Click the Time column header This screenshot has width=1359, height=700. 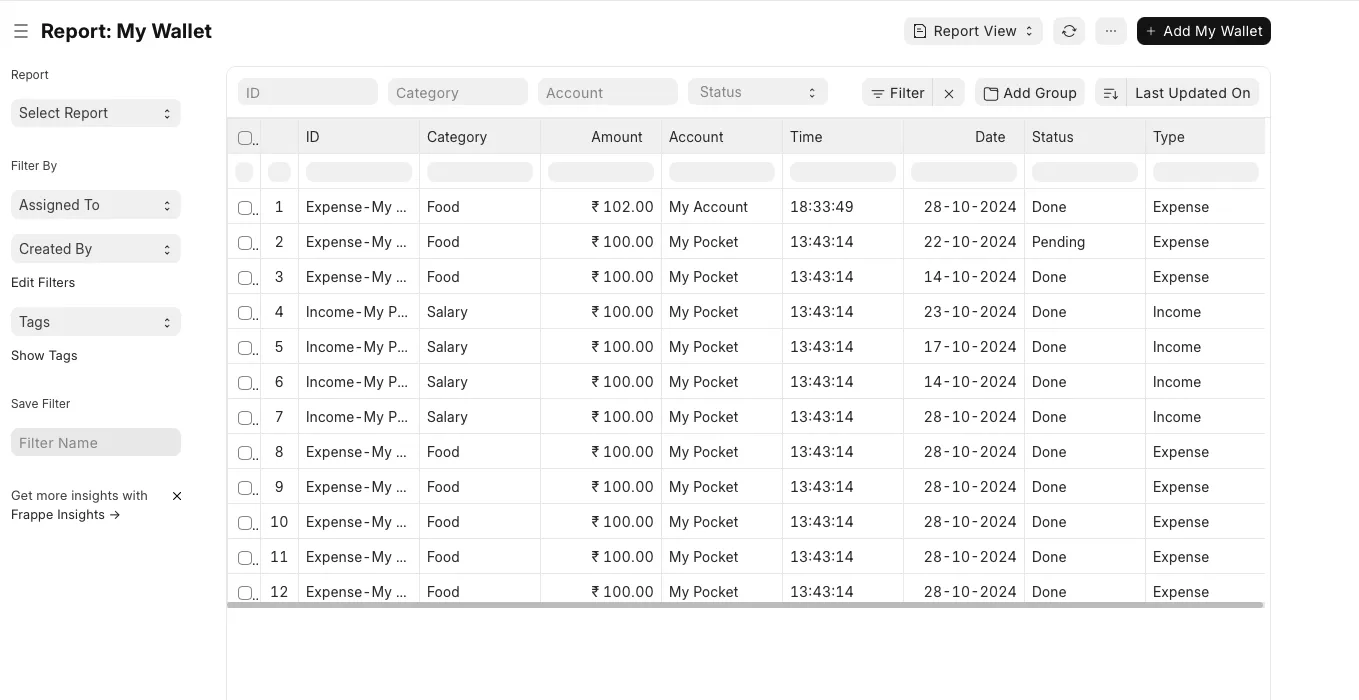pos(843,137)
